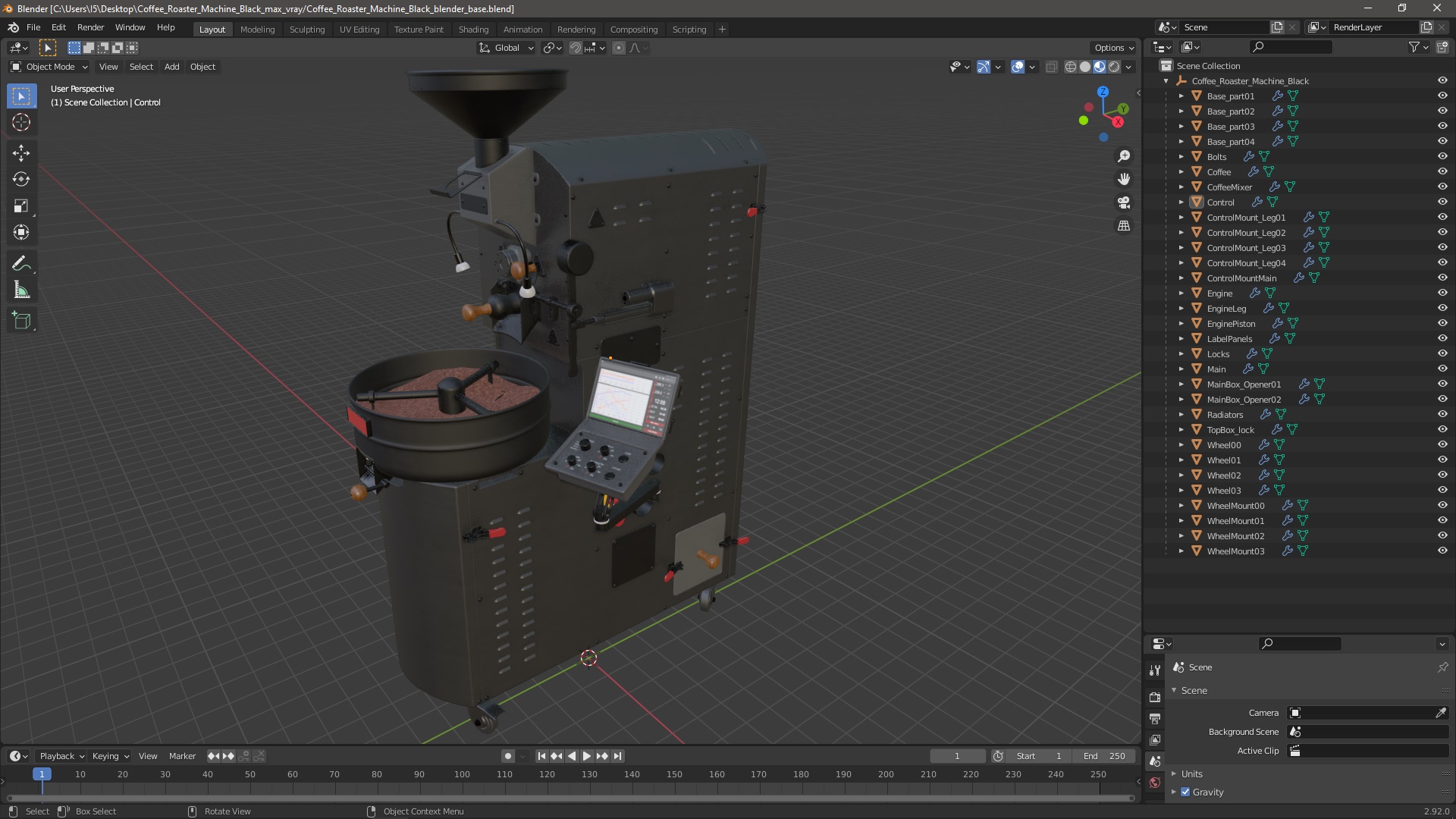1456x819 pixels.
Task: Open the Render menu
Action: pyautogui.click(x=90, y=27)
